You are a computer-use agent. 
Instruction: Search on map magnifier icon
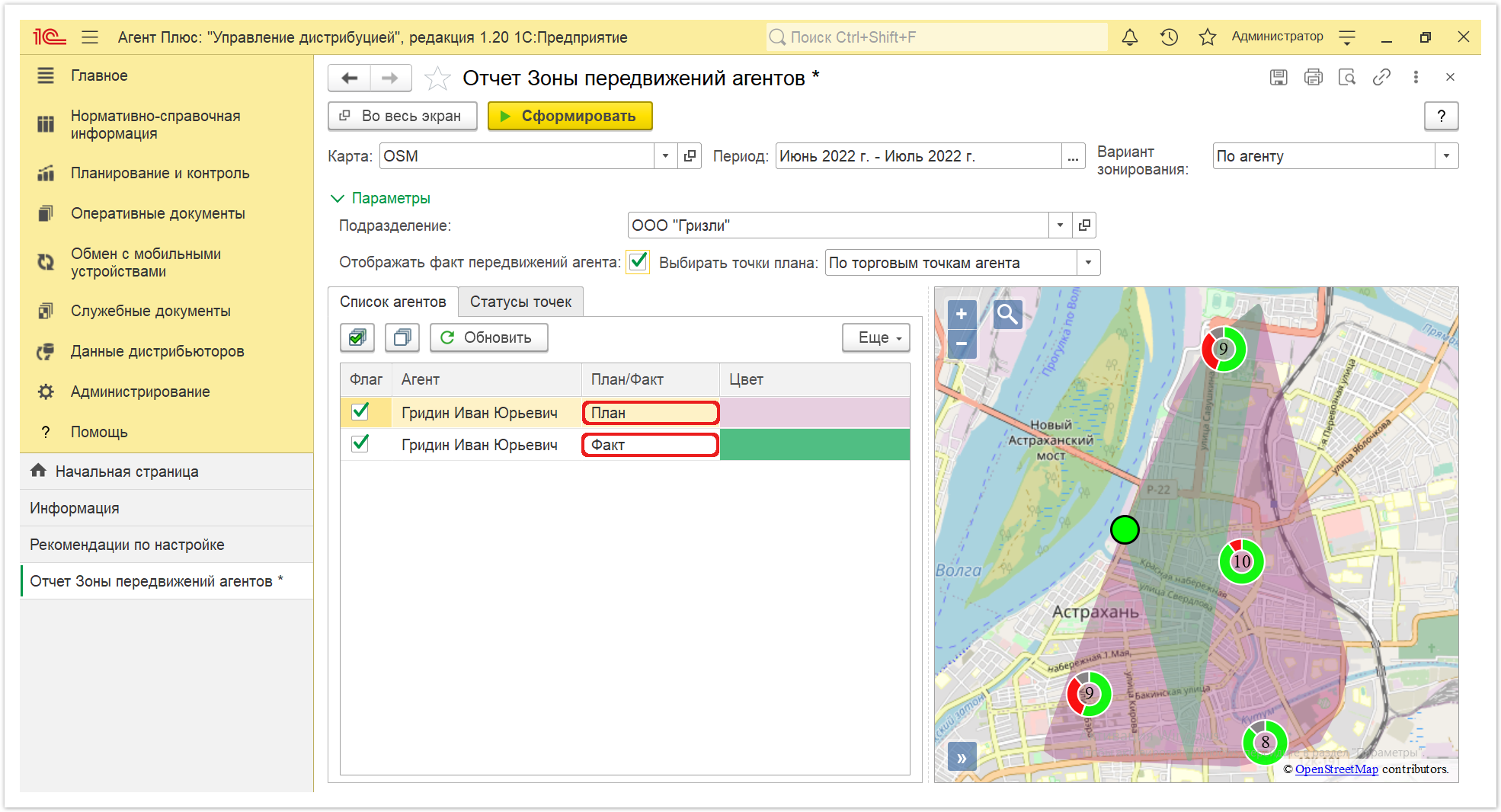pyautogui.click(x=1007, y=314)
